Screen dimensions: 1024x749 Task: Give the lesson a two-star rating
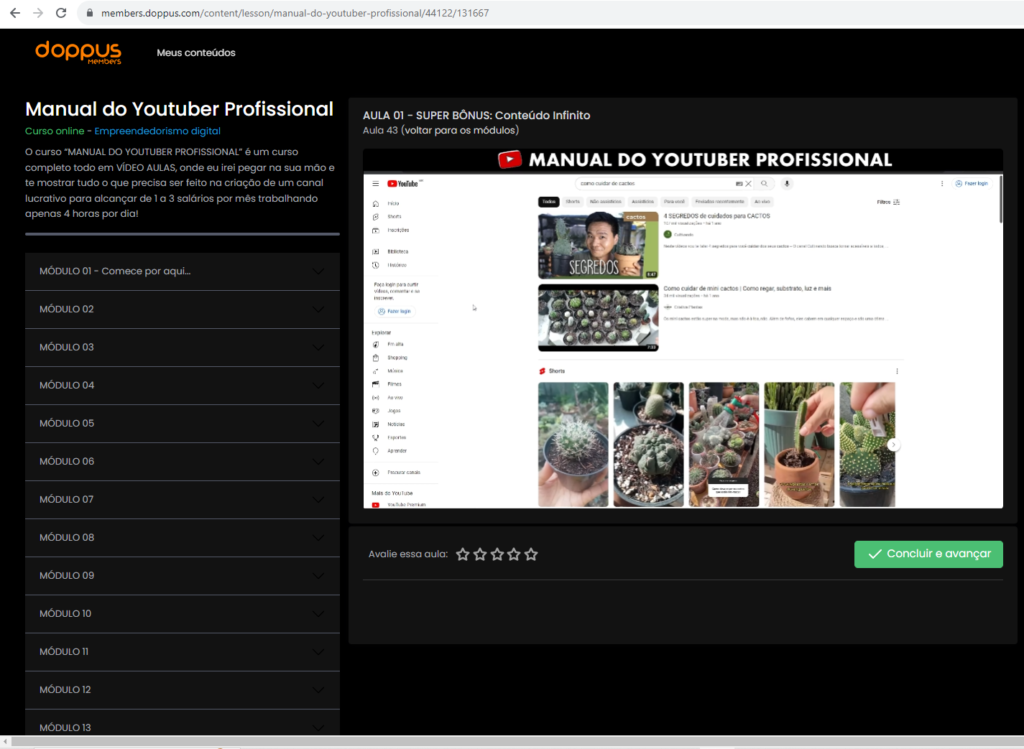(x=480, y=554)
